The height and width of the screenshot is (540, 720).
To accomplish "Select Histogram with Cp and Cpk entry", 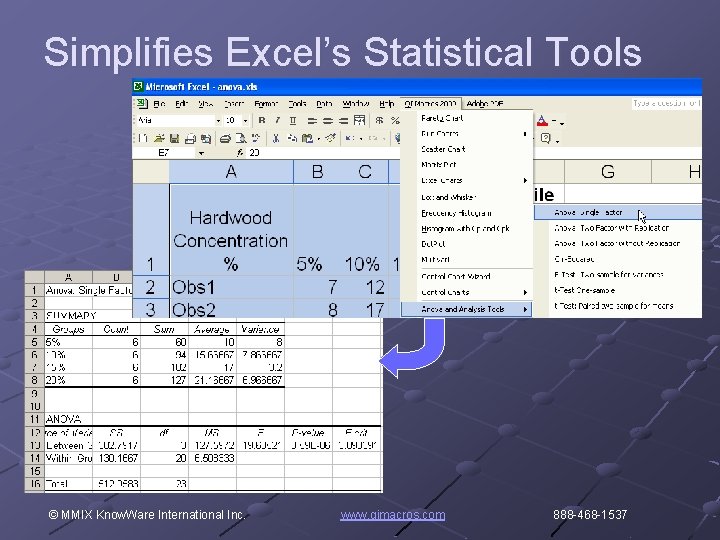I will pyautogui.click(x=465, y=228).
